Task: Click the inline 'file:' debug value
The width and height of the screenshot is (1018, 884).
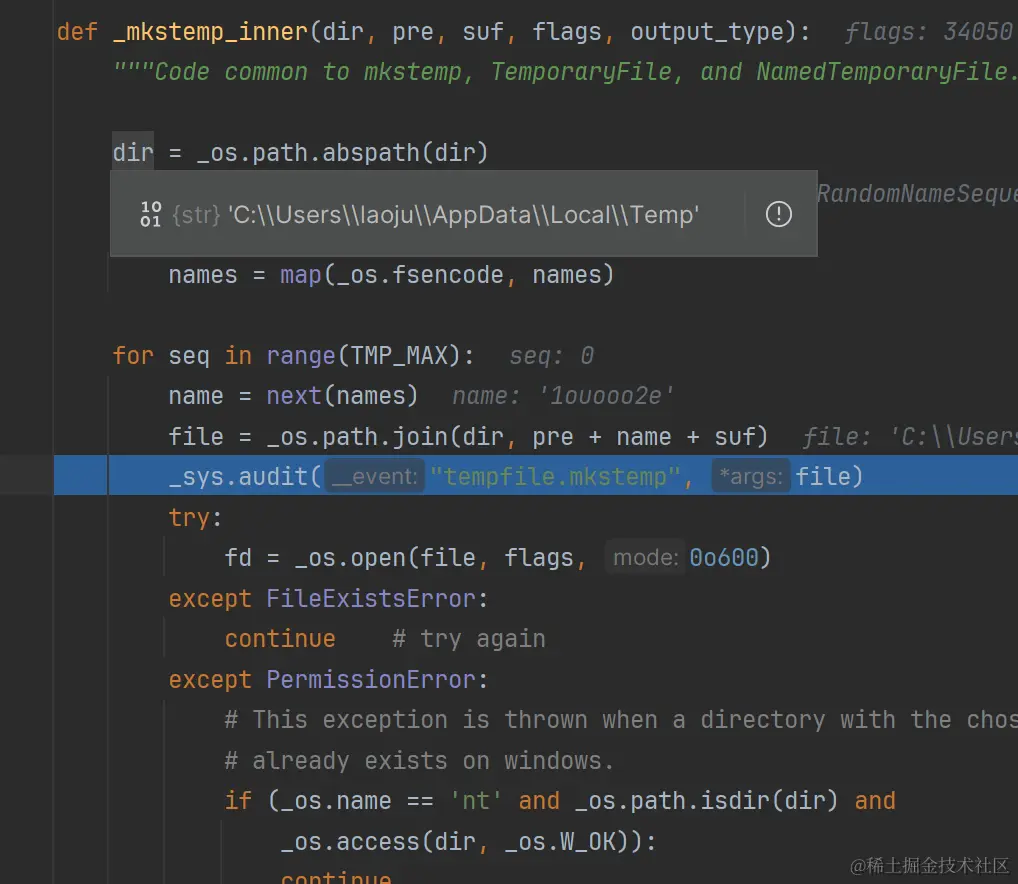Action: pyautogui.click(x=910, y=437)
